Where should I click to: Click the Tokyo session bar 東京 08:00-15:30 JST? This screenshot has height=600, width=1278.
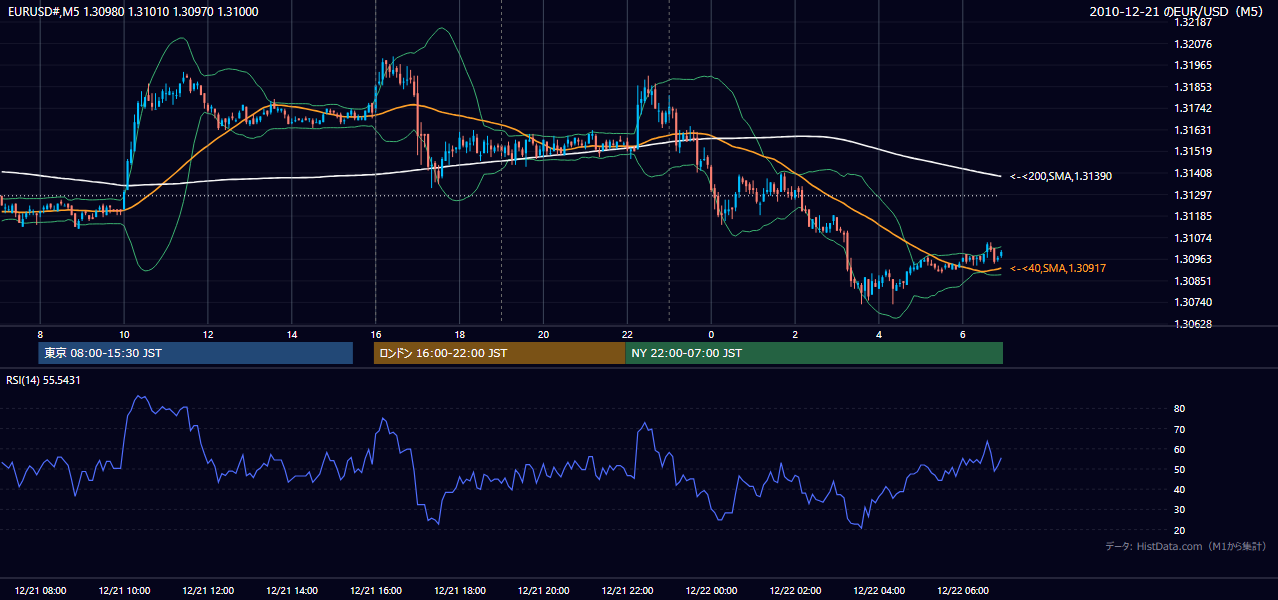[x=195, y=353]
